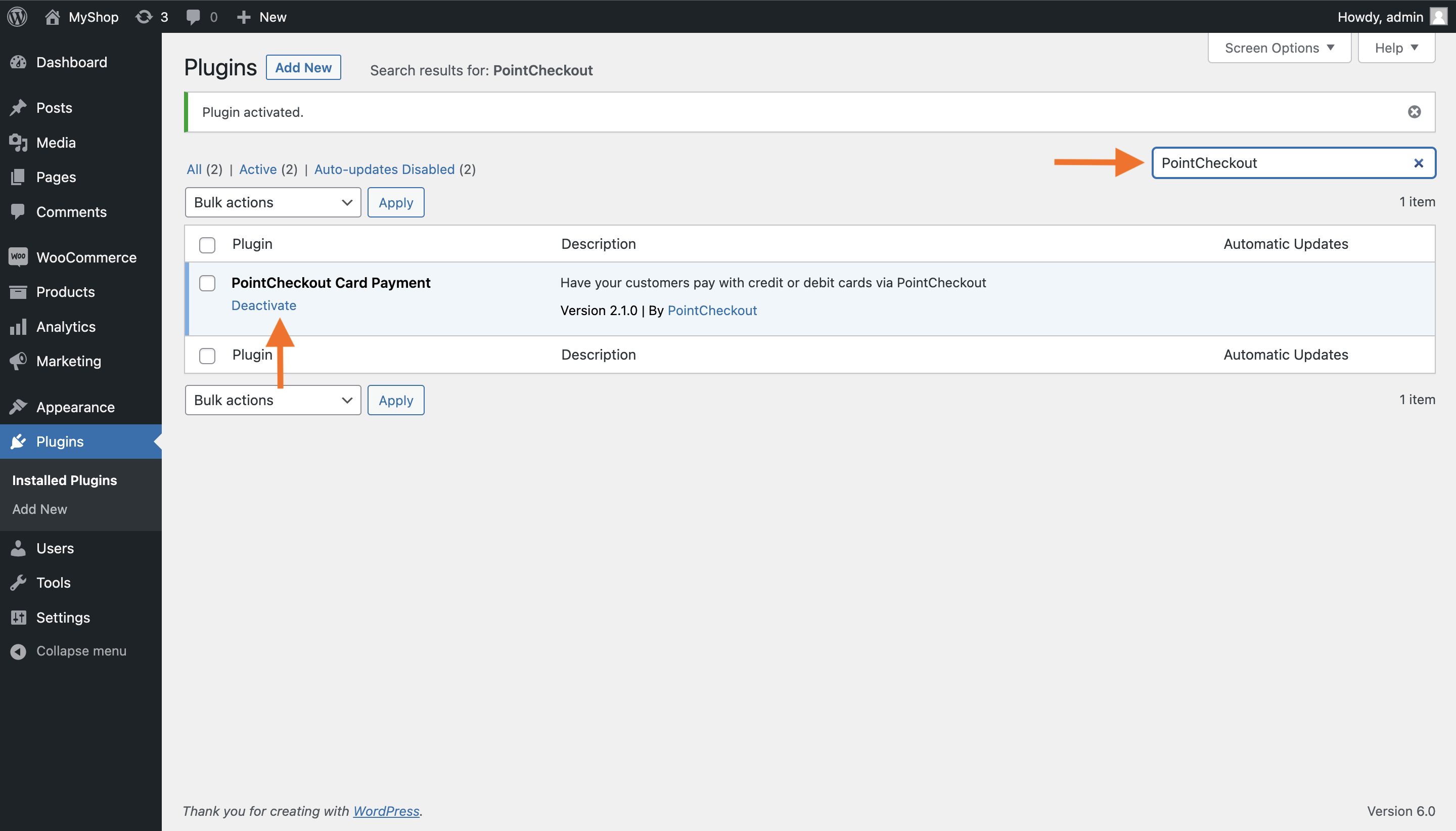Click the Marketing megaphone icon
Viewport: 1456px width, 831px height.
18,361
